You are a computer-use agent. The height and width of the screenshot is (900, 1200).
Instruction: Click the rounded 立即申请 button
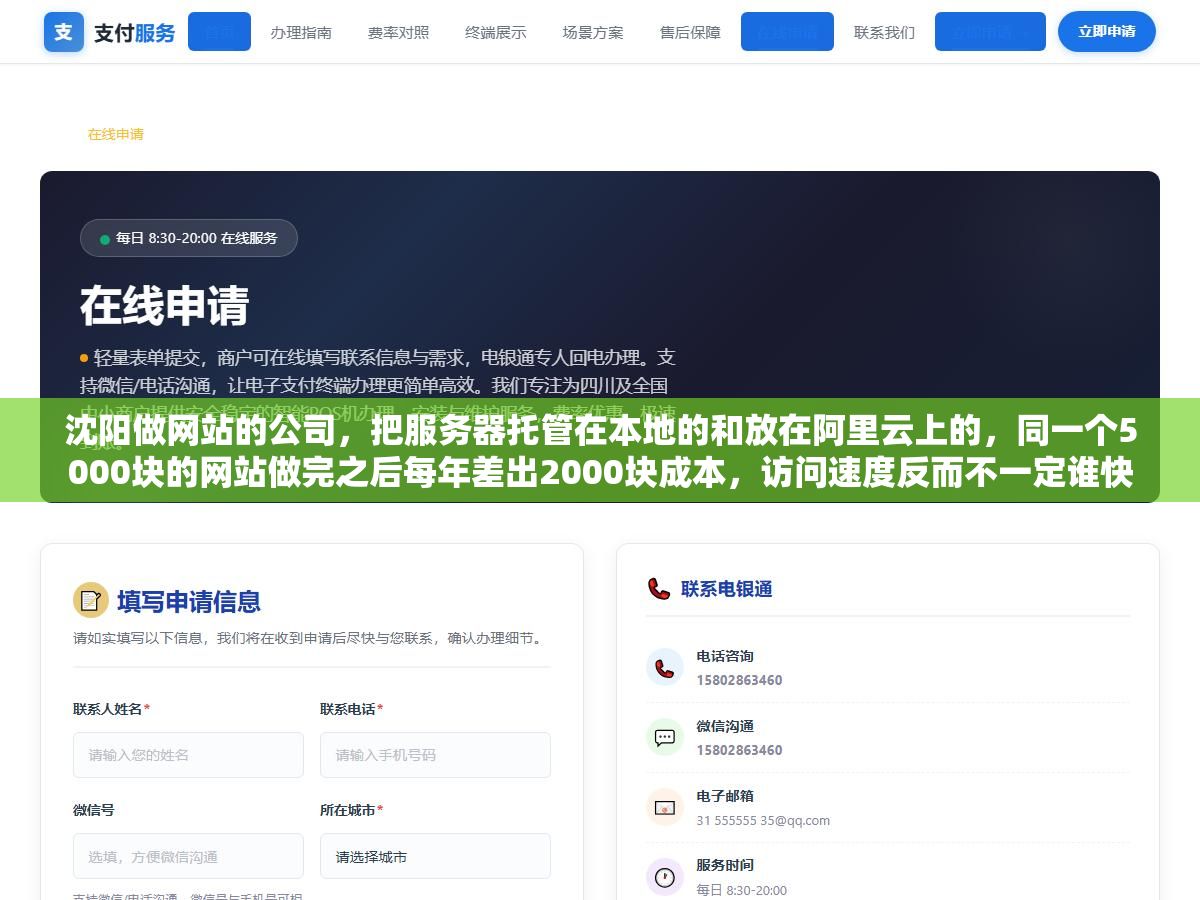(x=1107, y=32)
